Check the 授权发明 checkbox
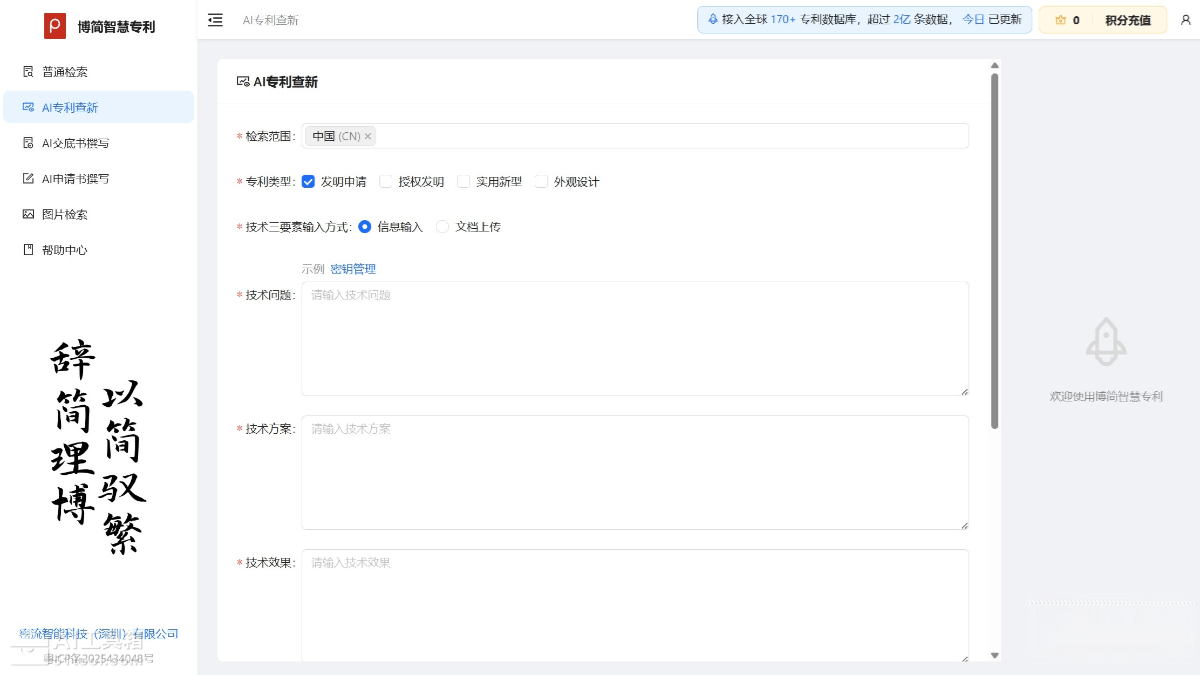This screenshot has height=675, width=1200. pos(386,182)
